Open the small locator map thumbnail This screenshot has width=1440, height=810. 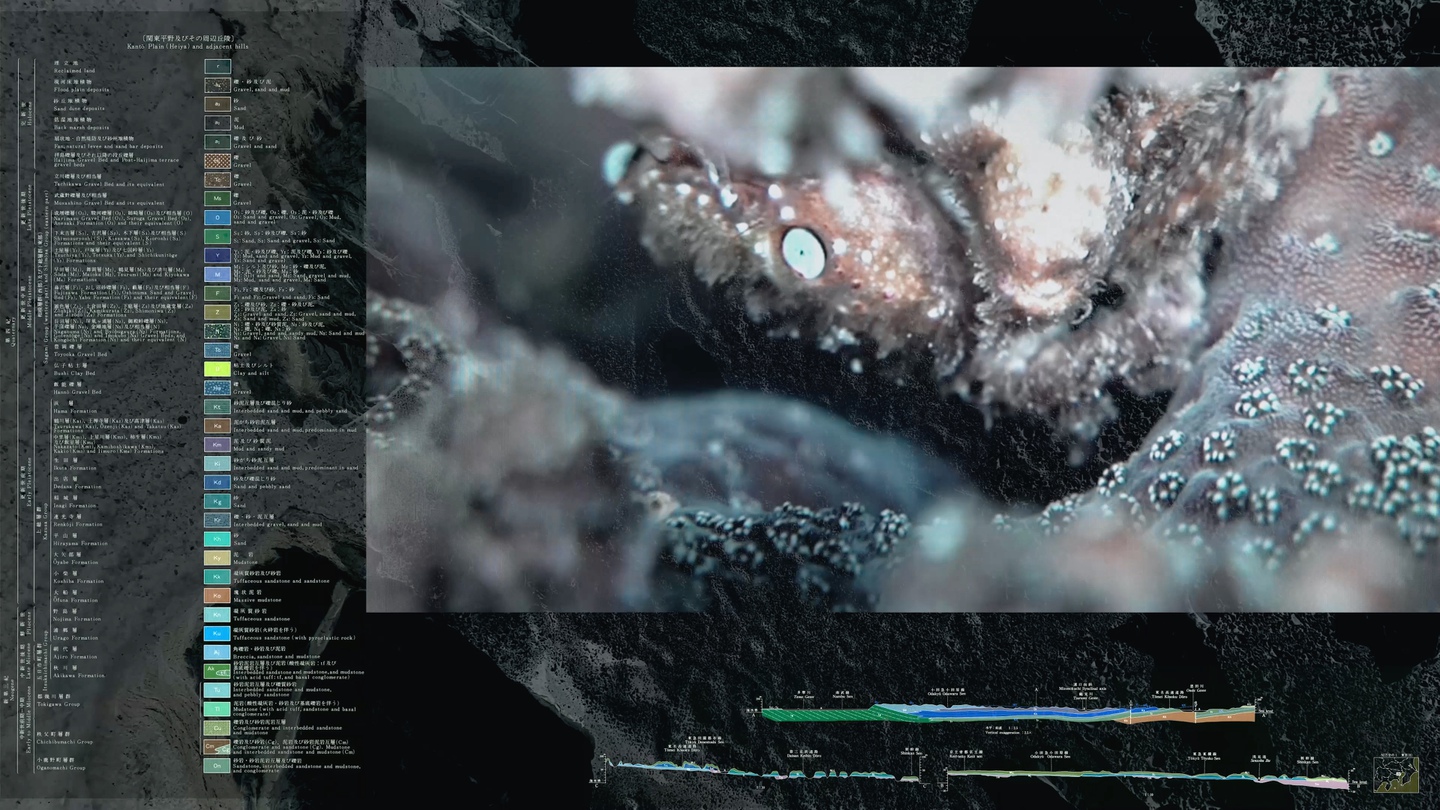(1396, 774)
